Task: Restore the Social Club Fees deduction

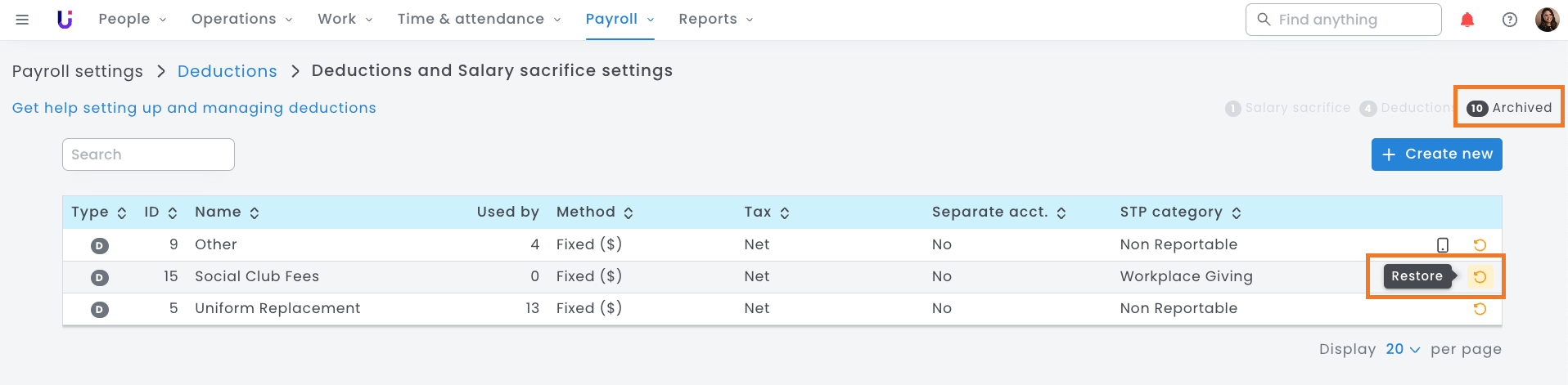Action: click(x=1480, y=277)
